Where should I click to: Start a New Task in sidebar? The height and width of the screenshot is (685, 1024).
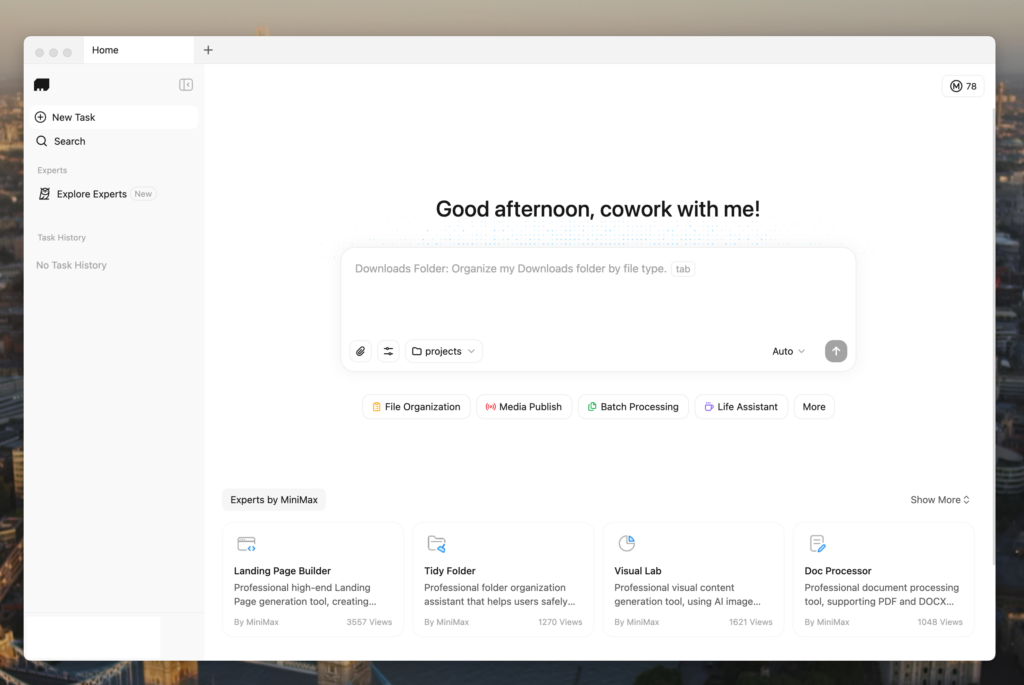pyautogui.click(x=73, y=117)
